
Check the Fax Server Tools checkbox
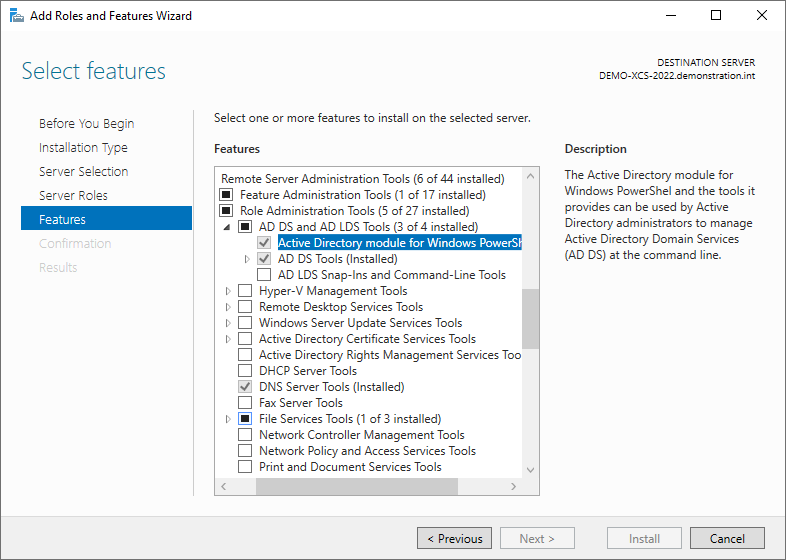(x=245, y=403)
